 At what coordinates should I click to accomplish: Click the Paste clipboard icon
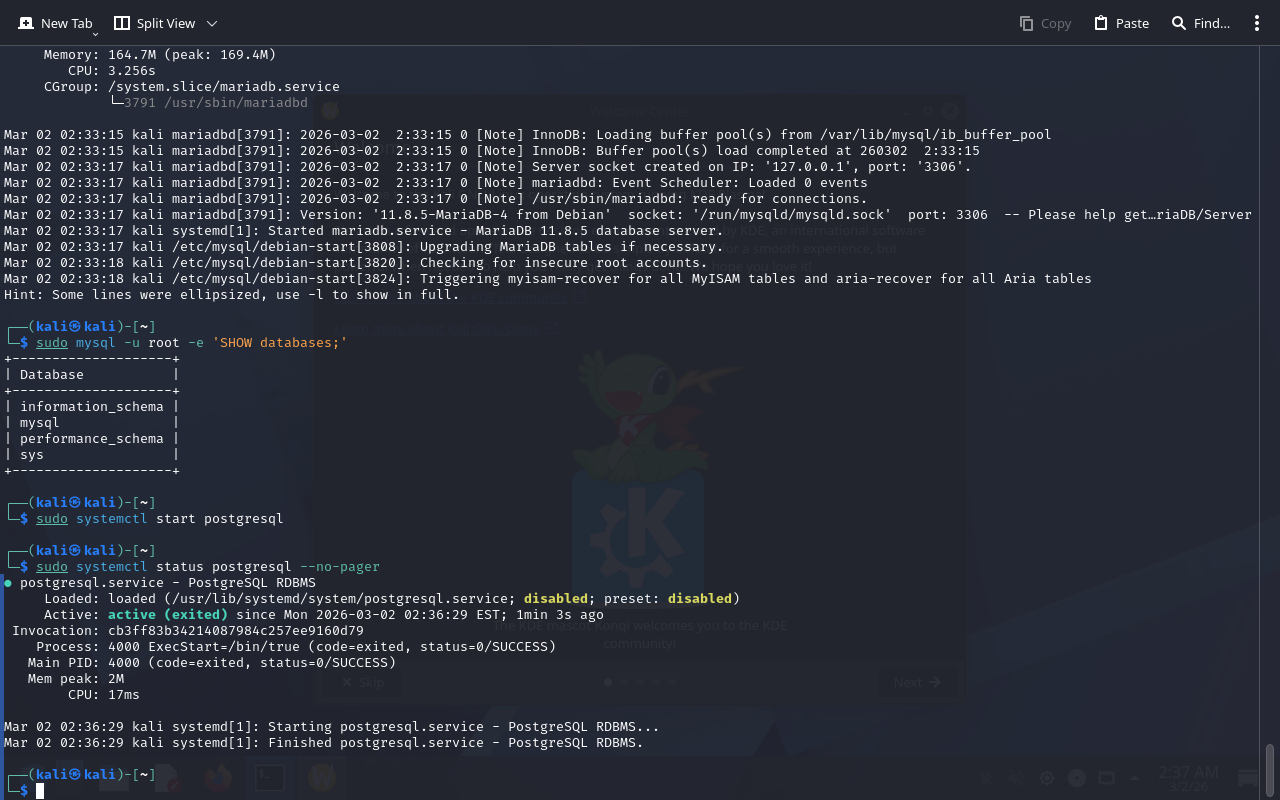tap(1101, 23)
